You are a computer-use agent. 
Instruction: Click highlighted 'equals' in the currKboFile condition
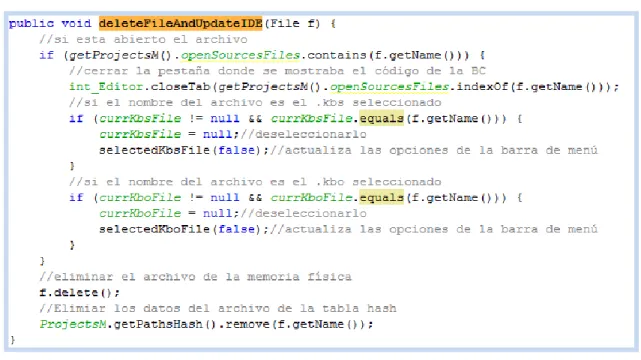point(381,197)
